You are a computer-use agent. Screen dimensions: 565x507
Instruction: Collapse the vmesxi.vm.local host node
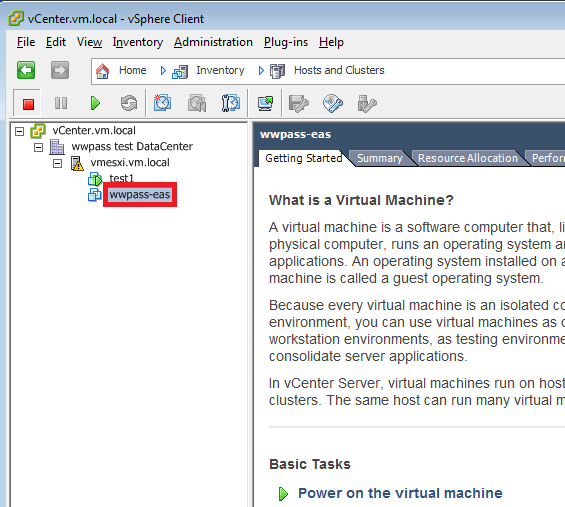point(57,164)
